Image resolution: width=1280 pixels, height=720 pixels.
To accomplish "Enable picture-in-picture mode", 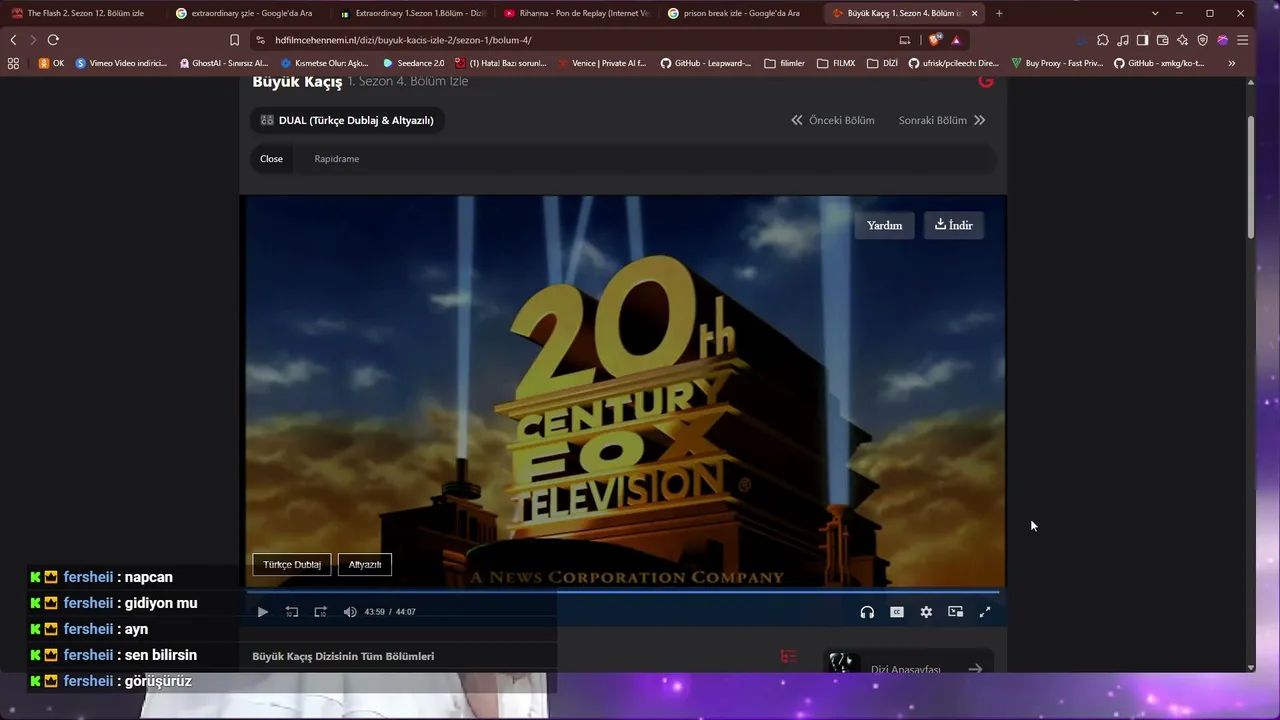I will [956, 612].
